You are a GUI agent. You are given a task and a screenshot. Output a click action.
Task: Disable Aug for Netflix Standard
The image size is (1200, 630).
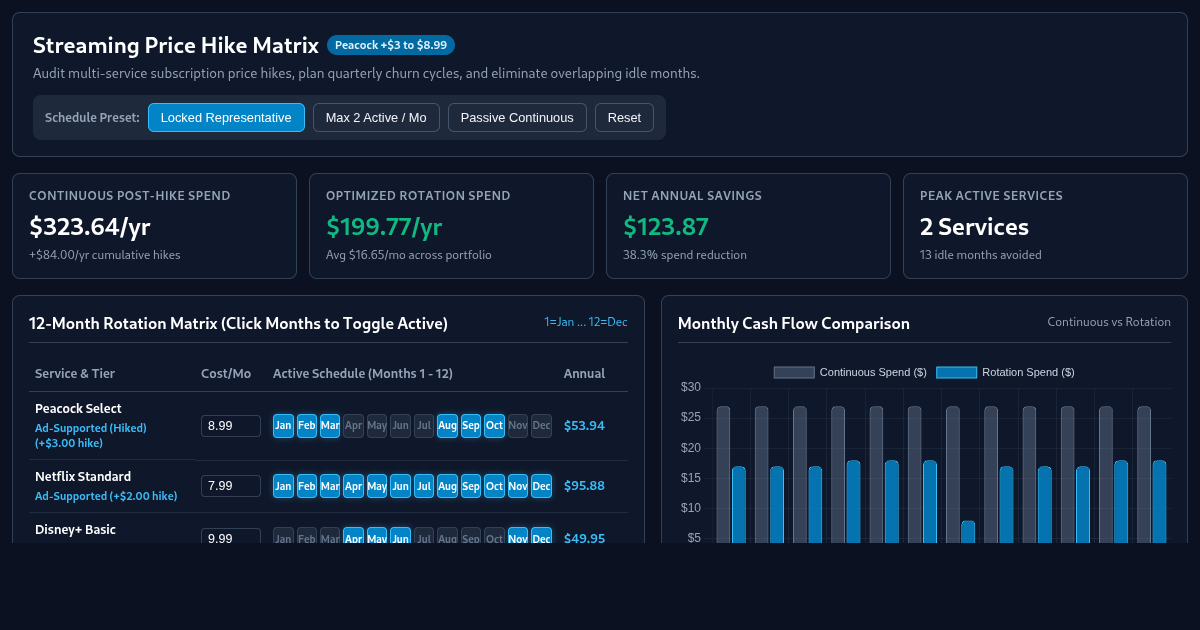(447, 486)
